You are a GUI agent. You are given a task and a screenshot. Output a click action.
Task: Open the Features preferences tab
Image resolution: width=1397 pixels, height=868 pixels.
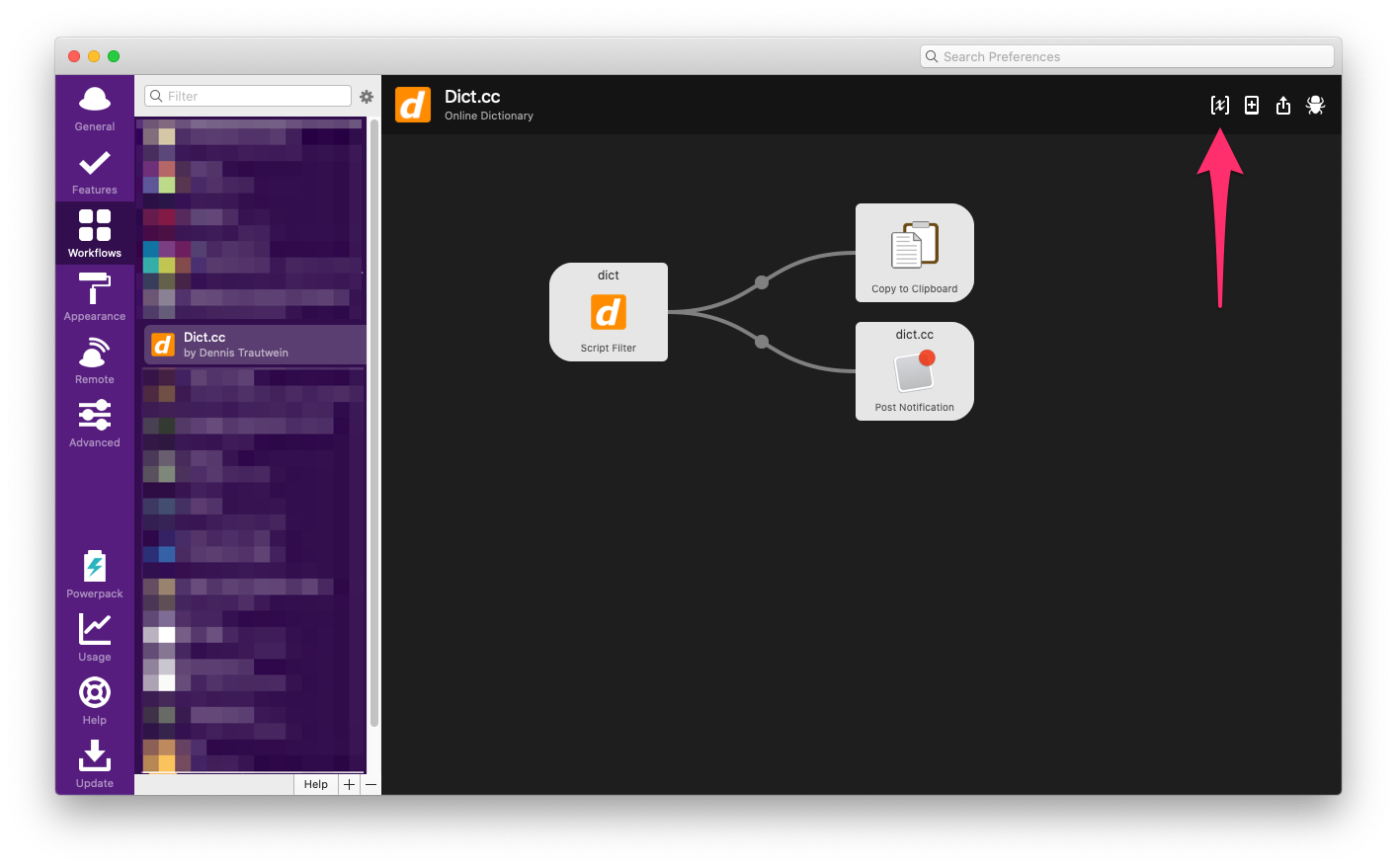click(x=95, y=172)
